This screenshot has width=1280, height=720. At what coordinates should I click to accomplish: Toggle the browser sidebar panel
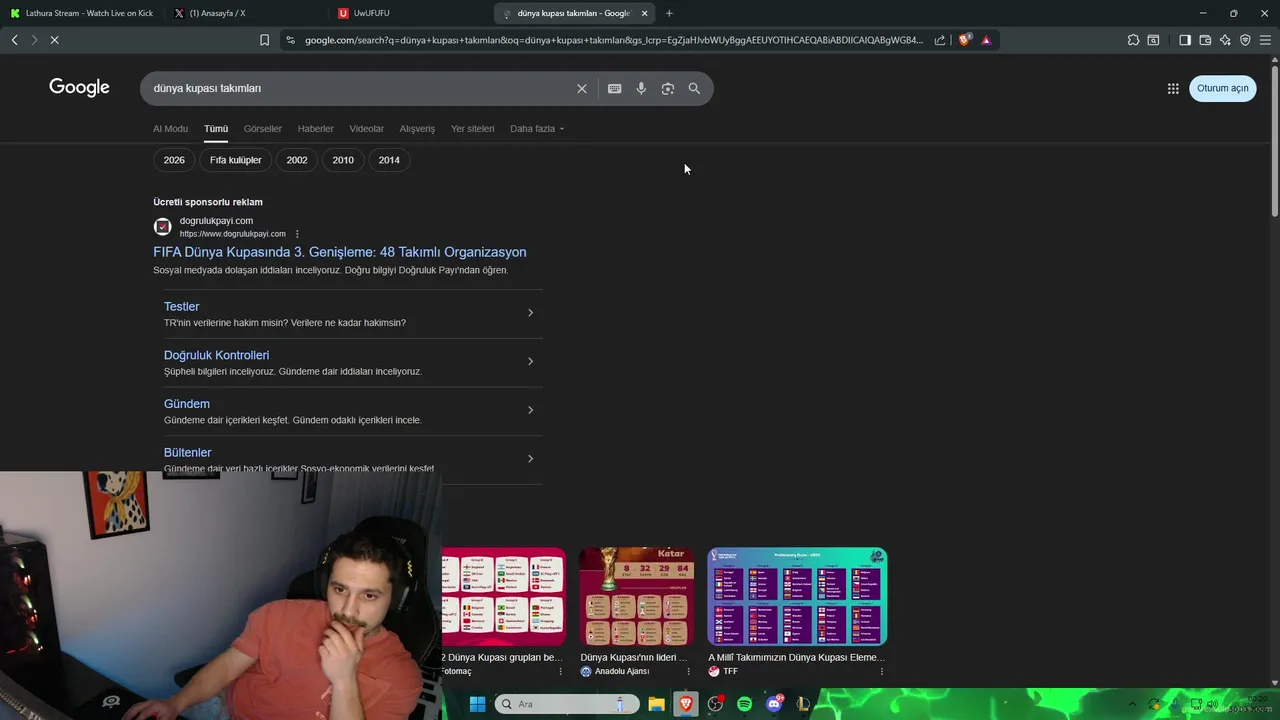(x=1185, y=40)
